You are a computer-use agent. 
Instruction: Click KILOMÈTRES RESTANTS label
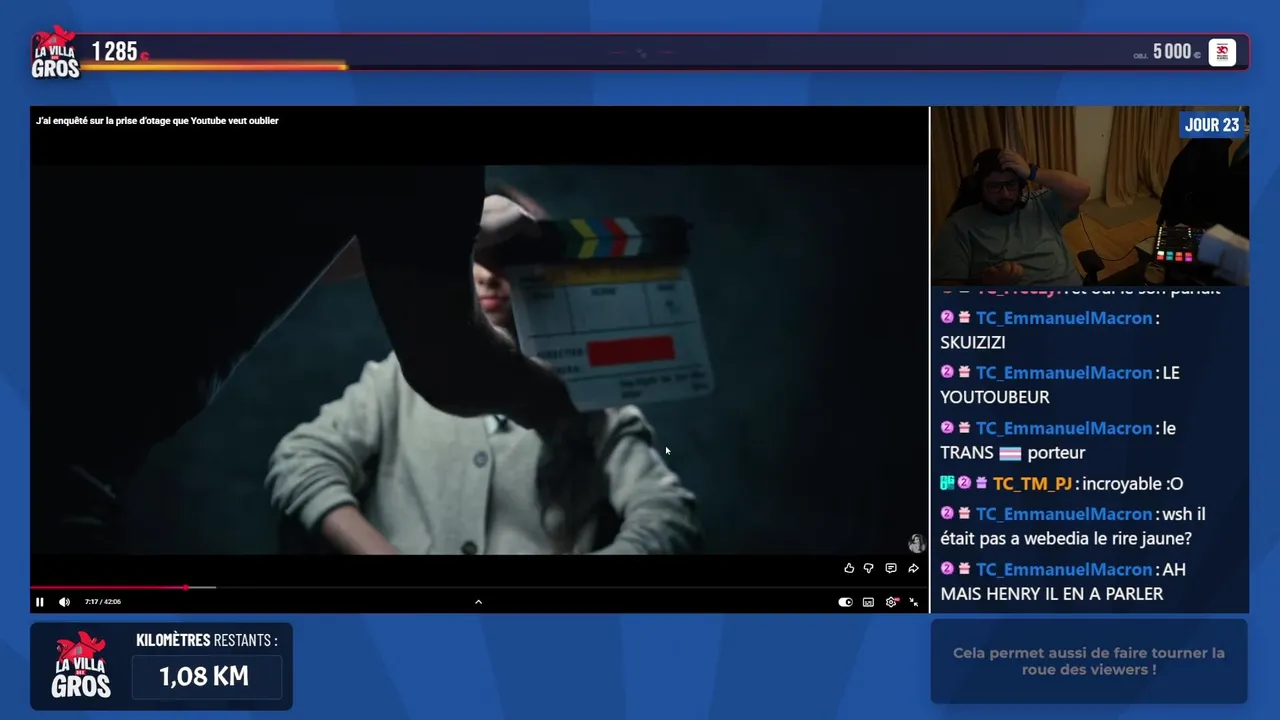point(207,640)
